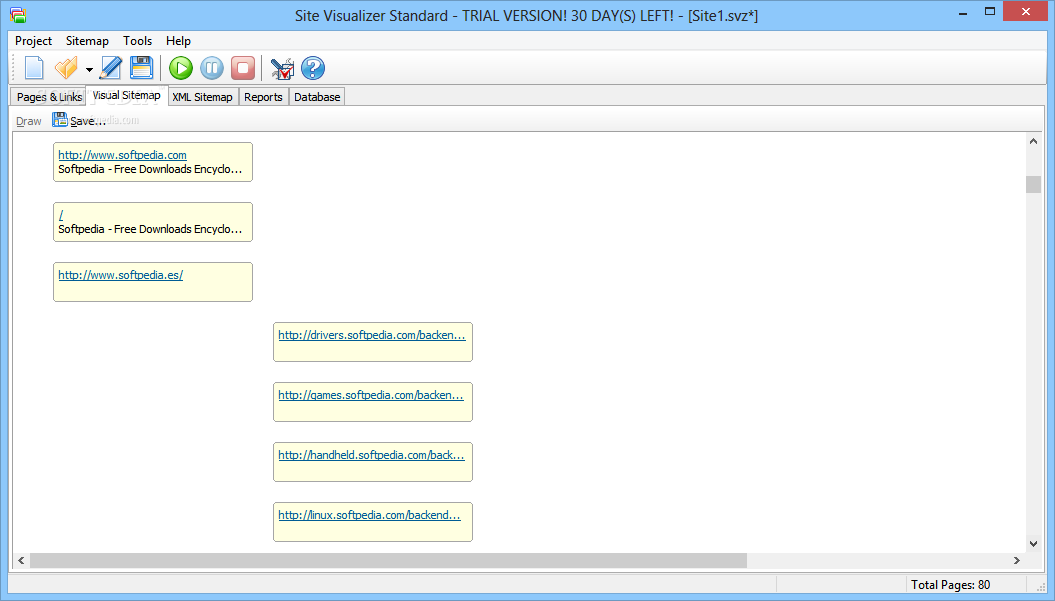Viewport: 1055px width, 601px height.
Task: Switch to the XML Sitemap tab
Action: click(203, 97)
